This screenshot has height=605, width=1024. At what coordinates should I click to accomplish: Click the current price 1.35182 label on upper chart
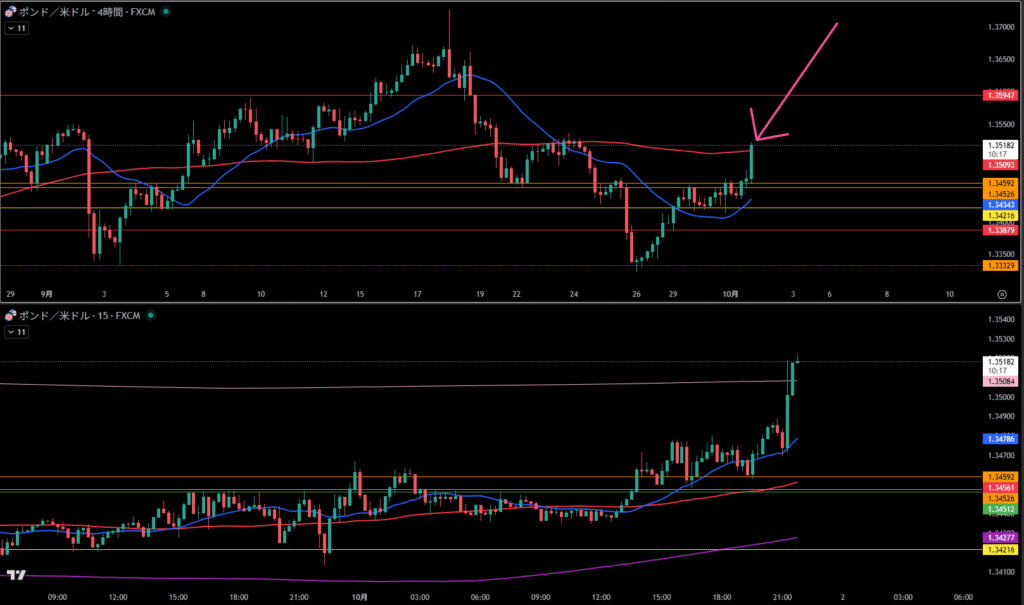1000,145
